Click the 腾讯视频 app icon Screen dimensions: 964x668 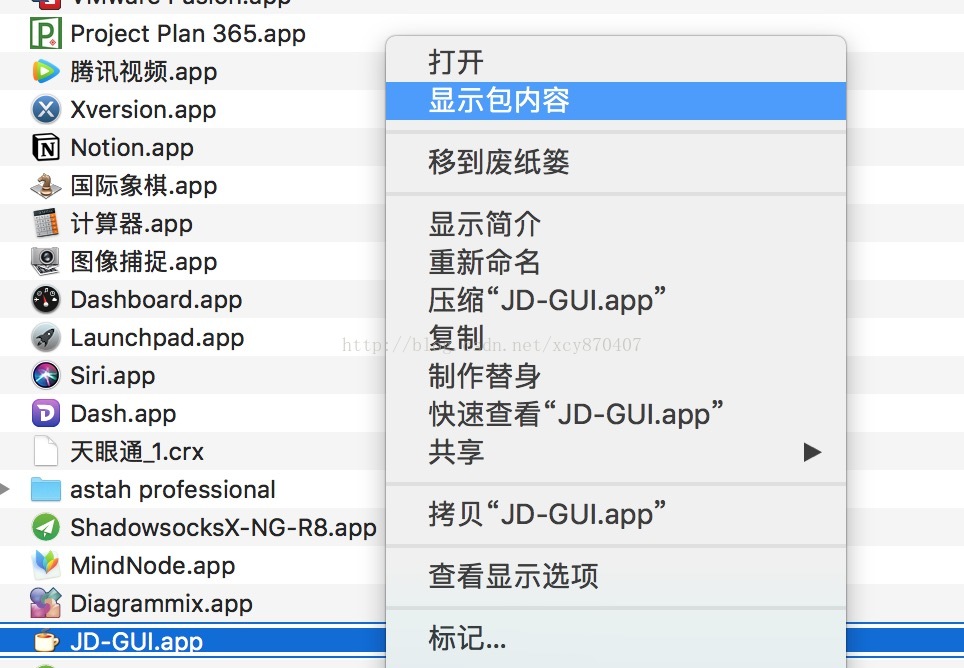click(45, 71)
